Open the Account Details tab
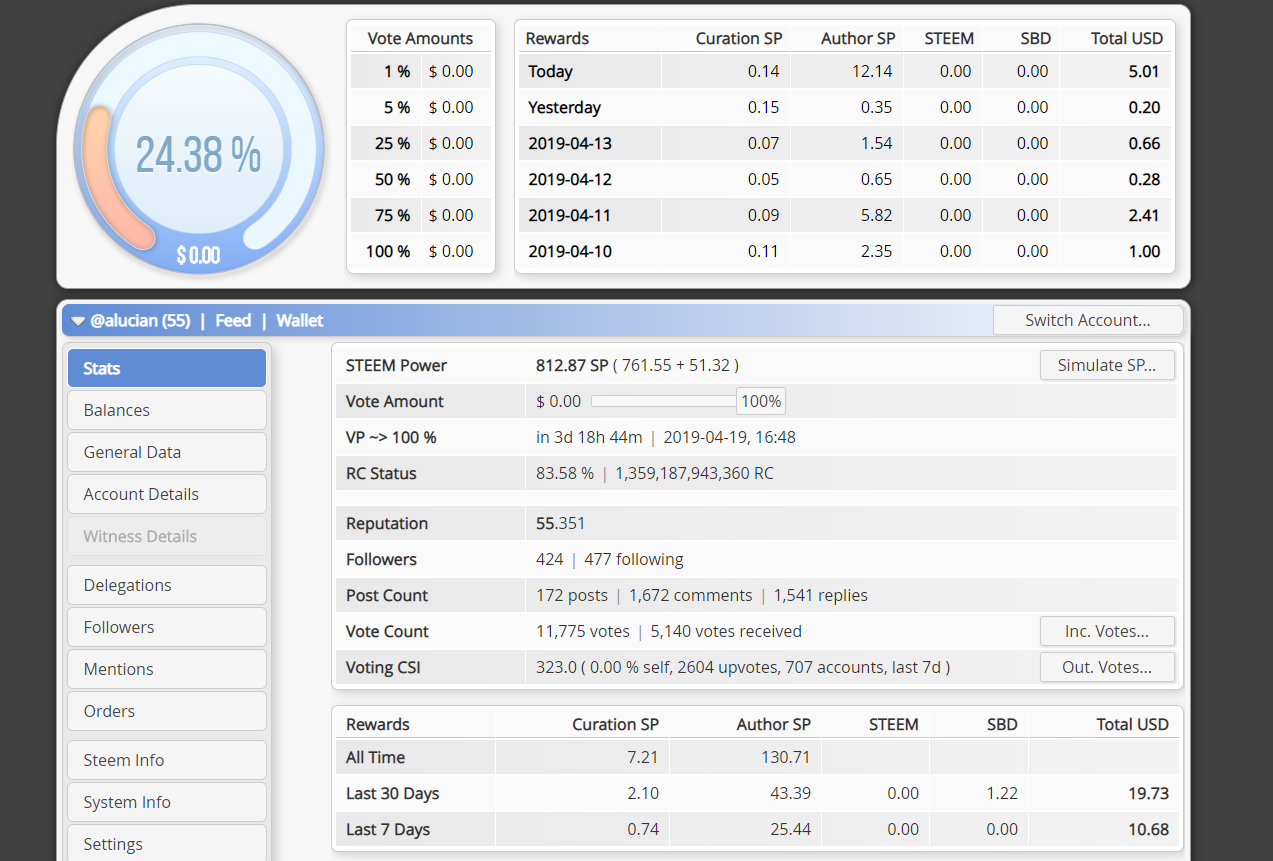1273x861 pixels. [167, 494]
